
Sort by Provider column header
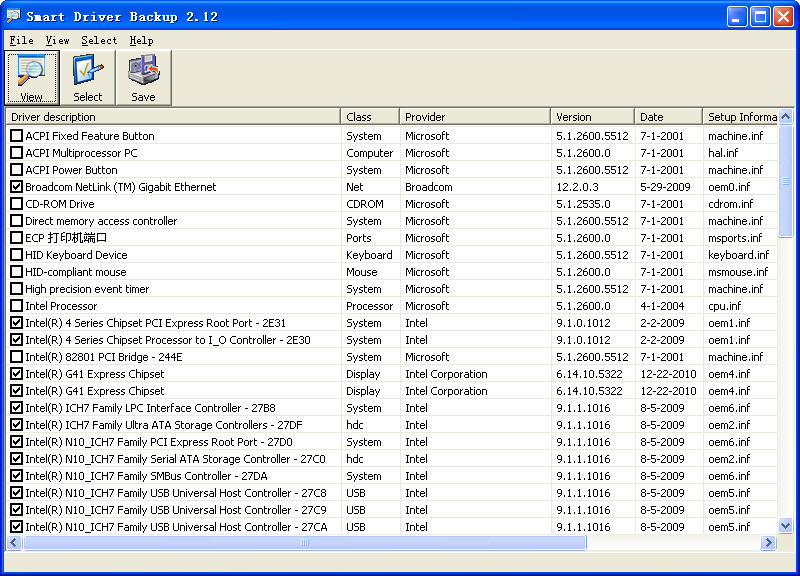point(474,117)
